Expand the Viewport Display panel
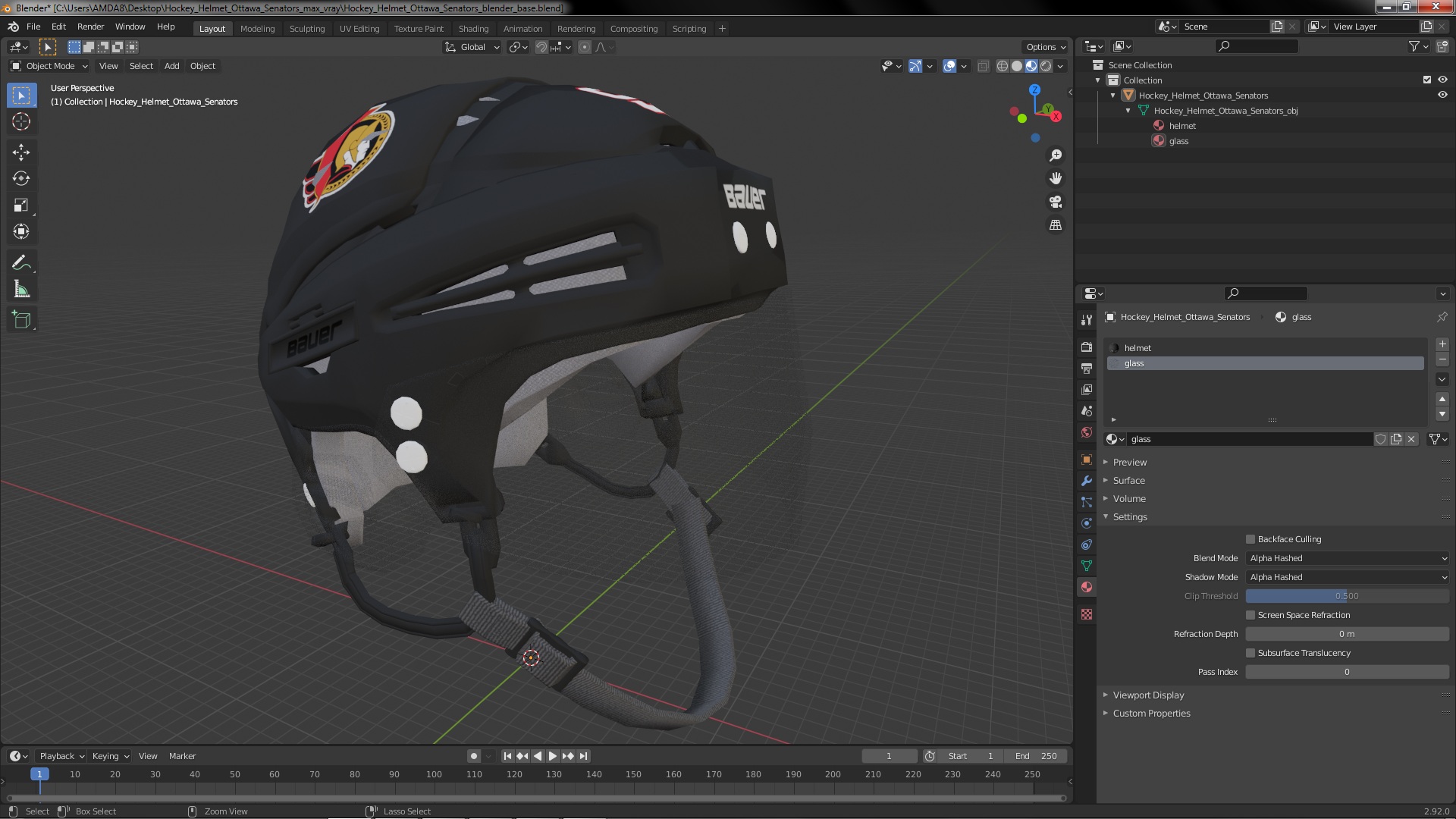The height and width of the screenshot is (819, 1456). point(1148,695)
